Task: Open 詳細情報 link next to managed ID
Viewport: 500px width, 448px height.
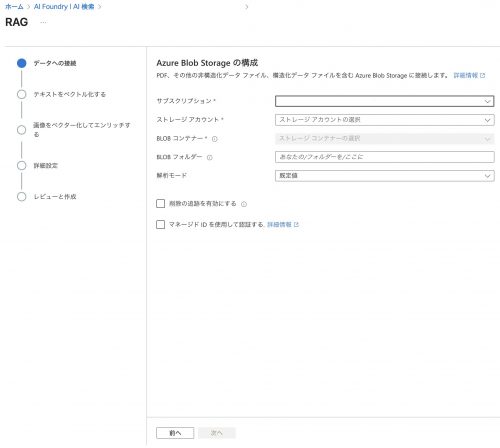Action: pos(283,225)
